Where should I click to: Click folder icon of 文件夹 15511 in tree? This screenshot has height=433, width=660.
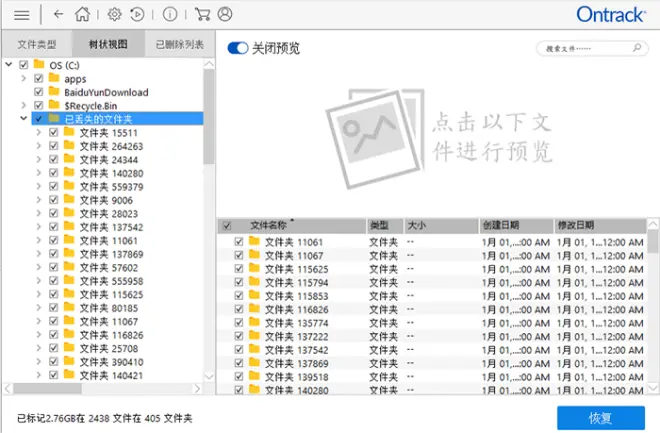pyautogui.click(x=69, y=132)
